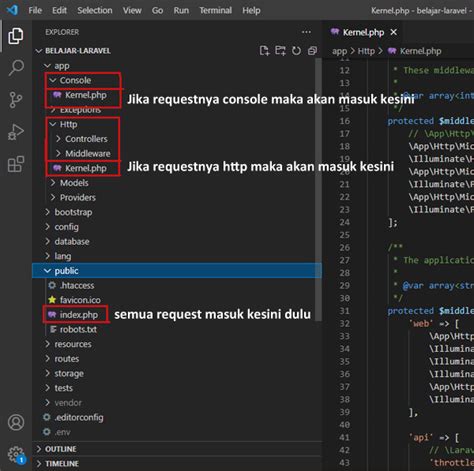Open the .htaccess file
The height and width of the screenshot is (471, 474).
tap(177, 286)
